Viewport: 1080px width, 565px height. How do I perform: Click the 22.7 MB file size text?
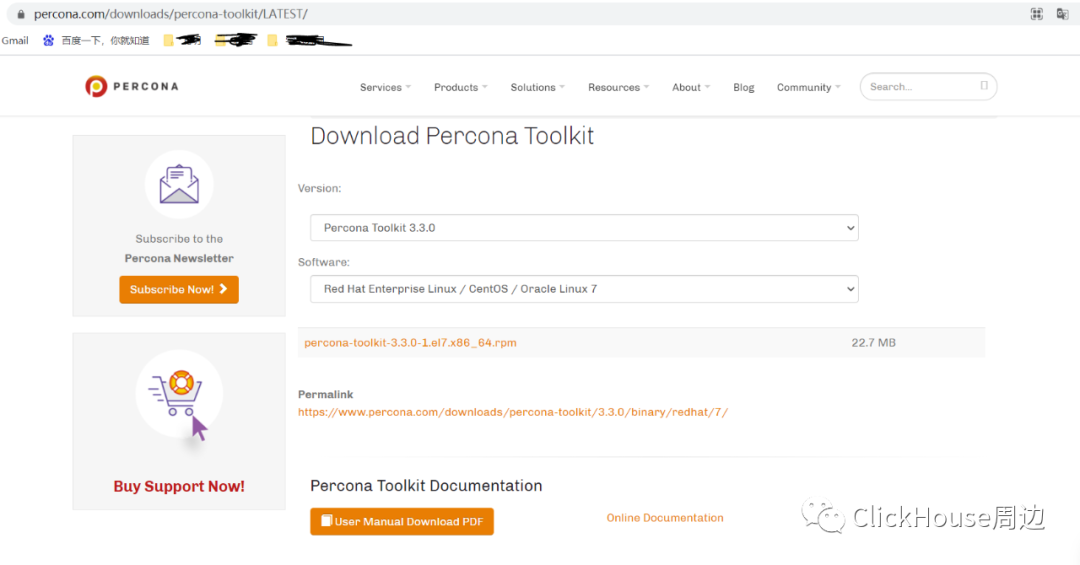tap(873, 342)
